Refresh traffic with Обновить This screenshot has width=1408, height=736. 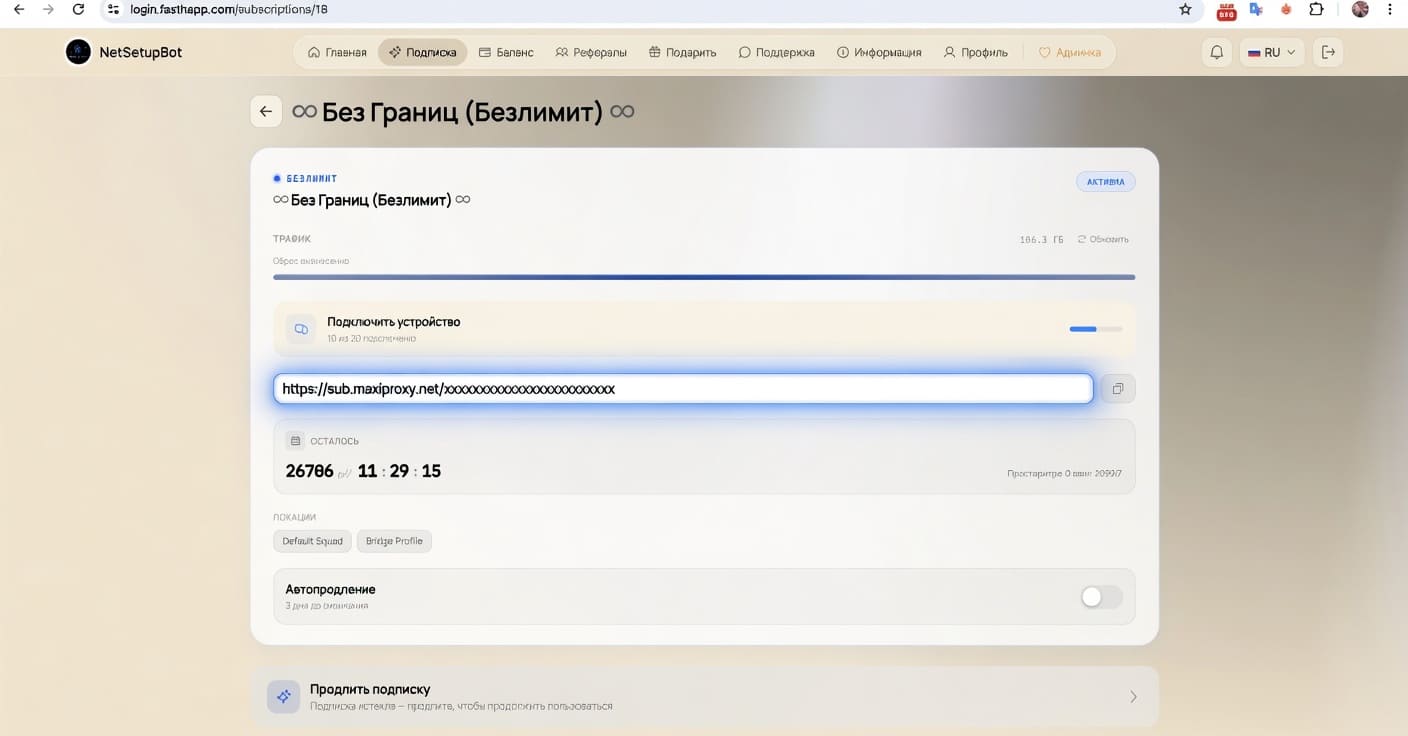pyautogui.click(x=1103, y=239)
